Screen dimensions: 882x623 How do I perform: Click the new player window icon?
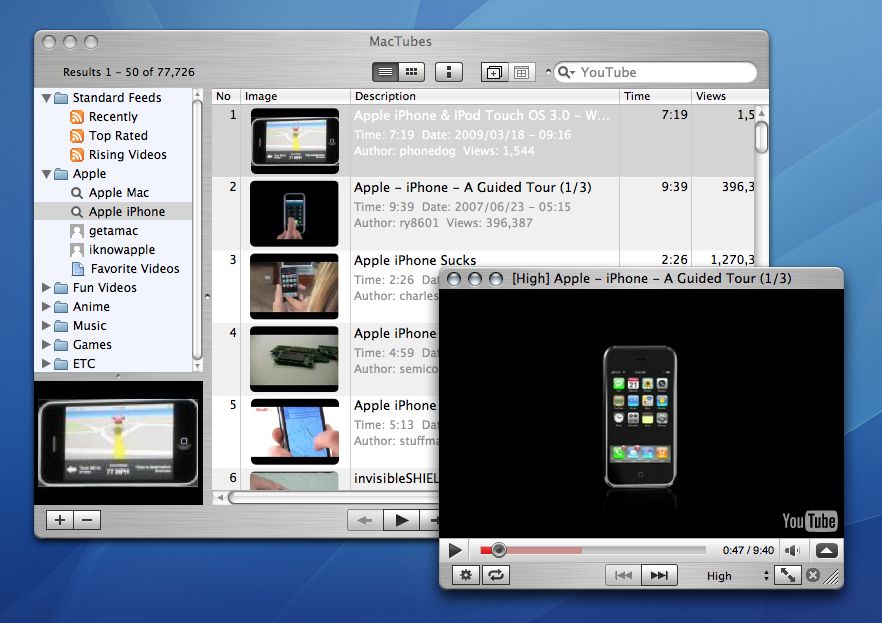pyautogui.click(x=494, y=72)
